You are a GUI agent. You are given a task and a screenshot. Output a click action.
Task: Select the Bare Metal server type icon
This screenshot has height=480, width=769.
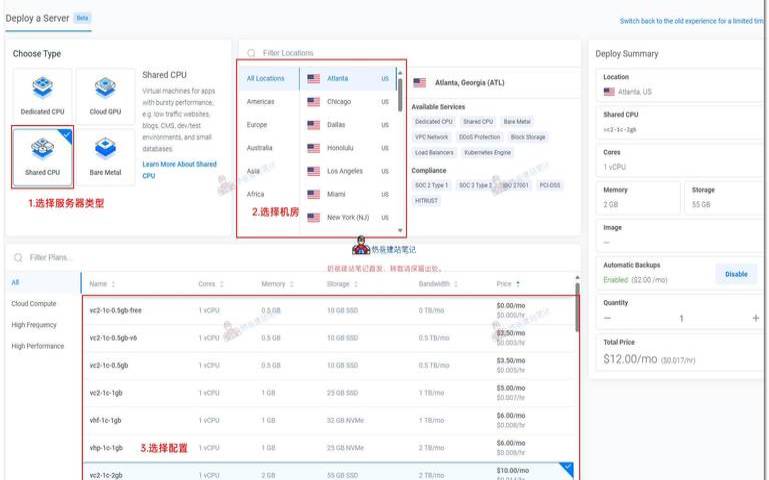point(105,150)
